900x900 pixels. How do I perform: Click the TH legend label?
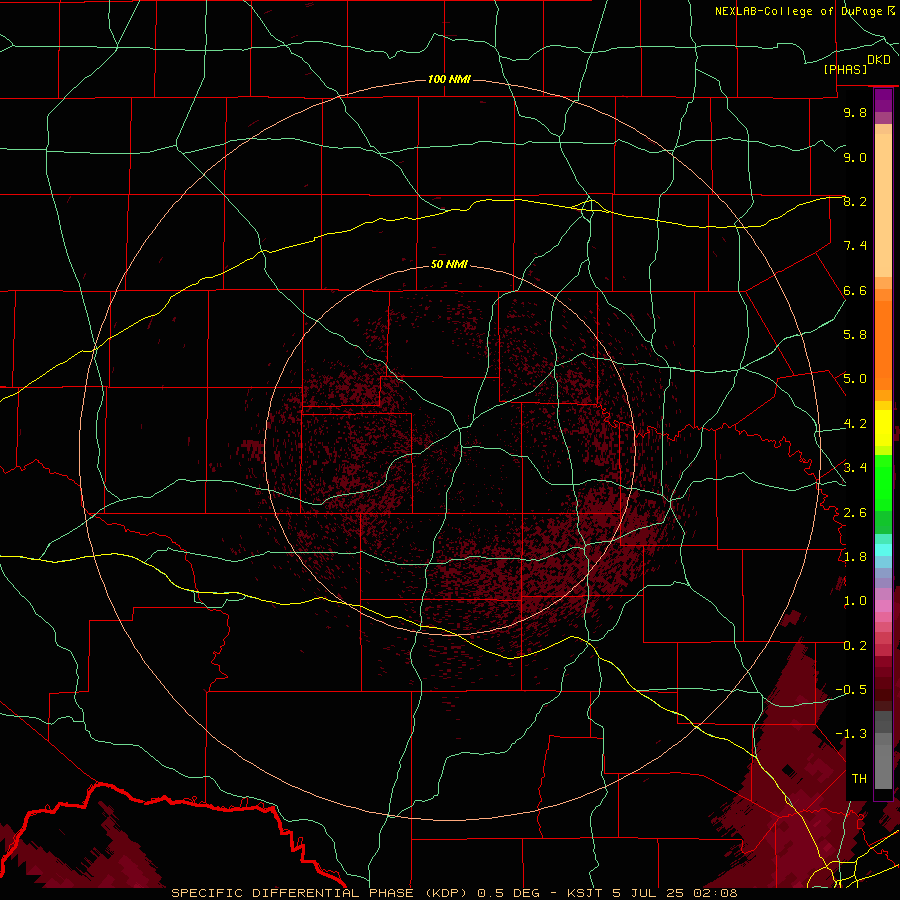859,778
